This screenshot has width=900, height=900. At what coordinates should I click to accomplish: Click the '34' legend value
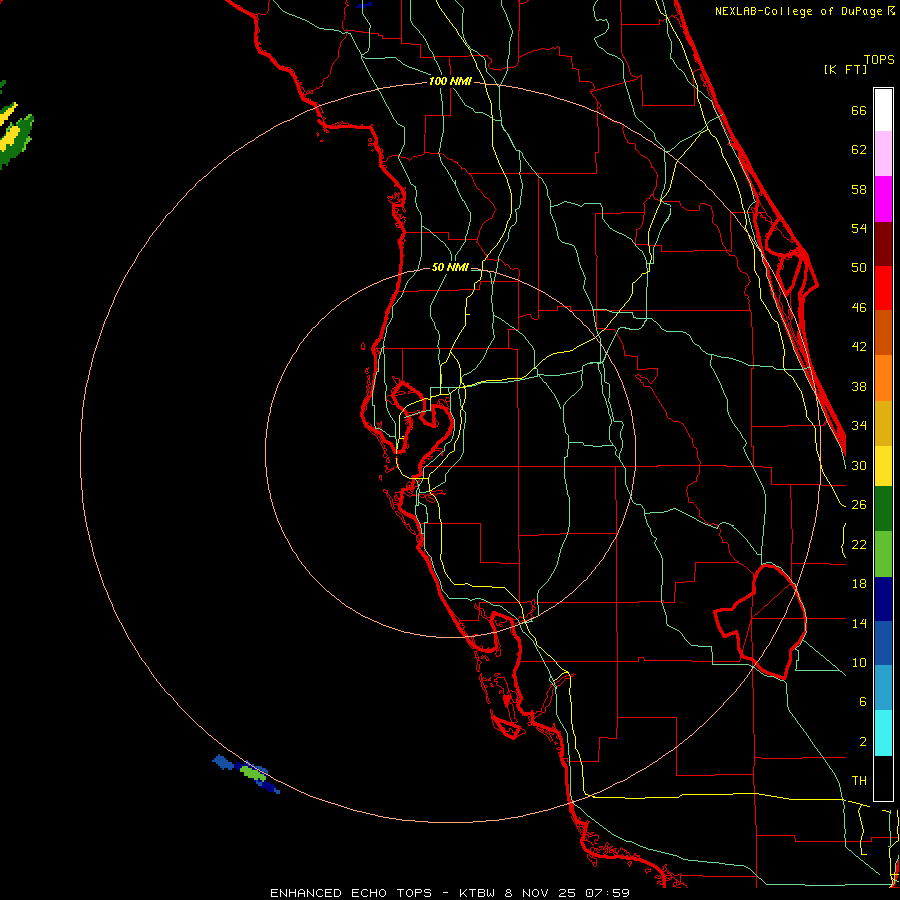(859, 426)
